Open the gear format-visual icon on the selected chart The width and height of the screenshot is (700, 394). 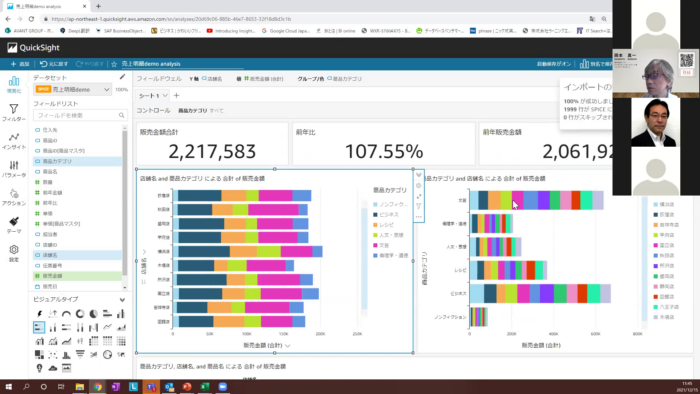tap(419, 186)
